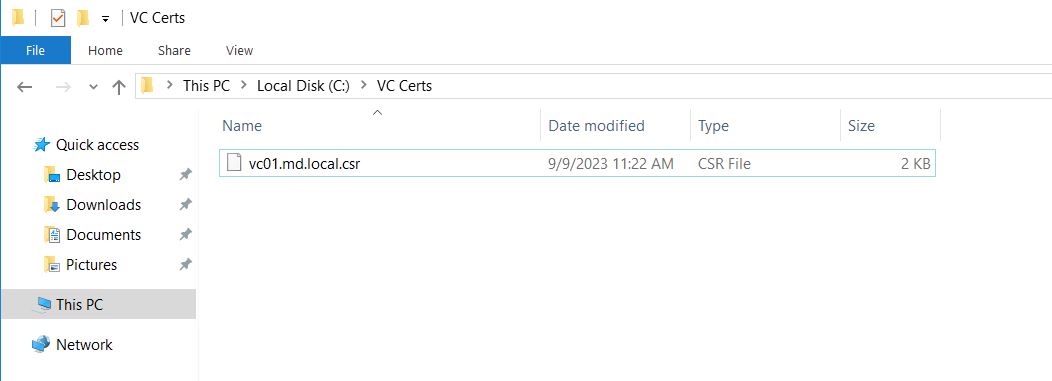The image size is (1052, 381).
Task: Click the Properties checkmark icon in title bar
Action: [x=58, y=18]
